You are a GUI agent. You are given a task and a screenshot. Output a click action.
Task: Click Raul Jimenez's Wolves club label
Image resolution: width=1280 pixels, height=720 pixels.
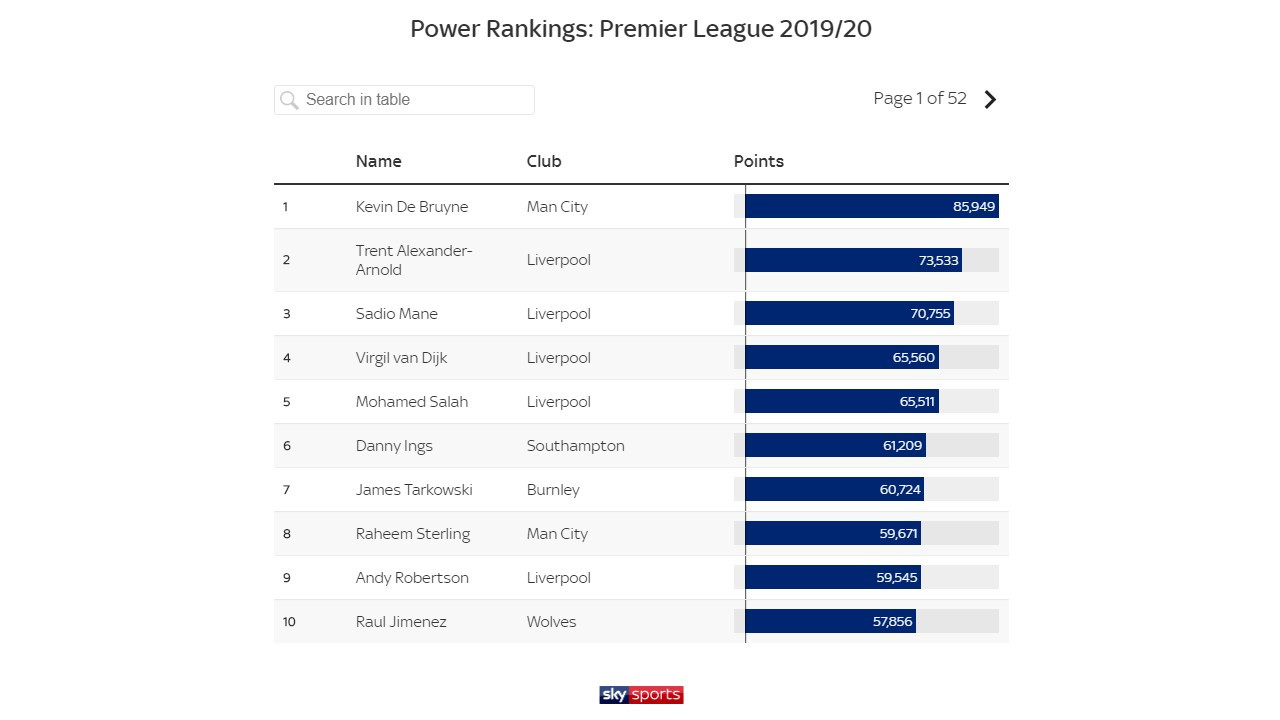(x=552, y=621)
